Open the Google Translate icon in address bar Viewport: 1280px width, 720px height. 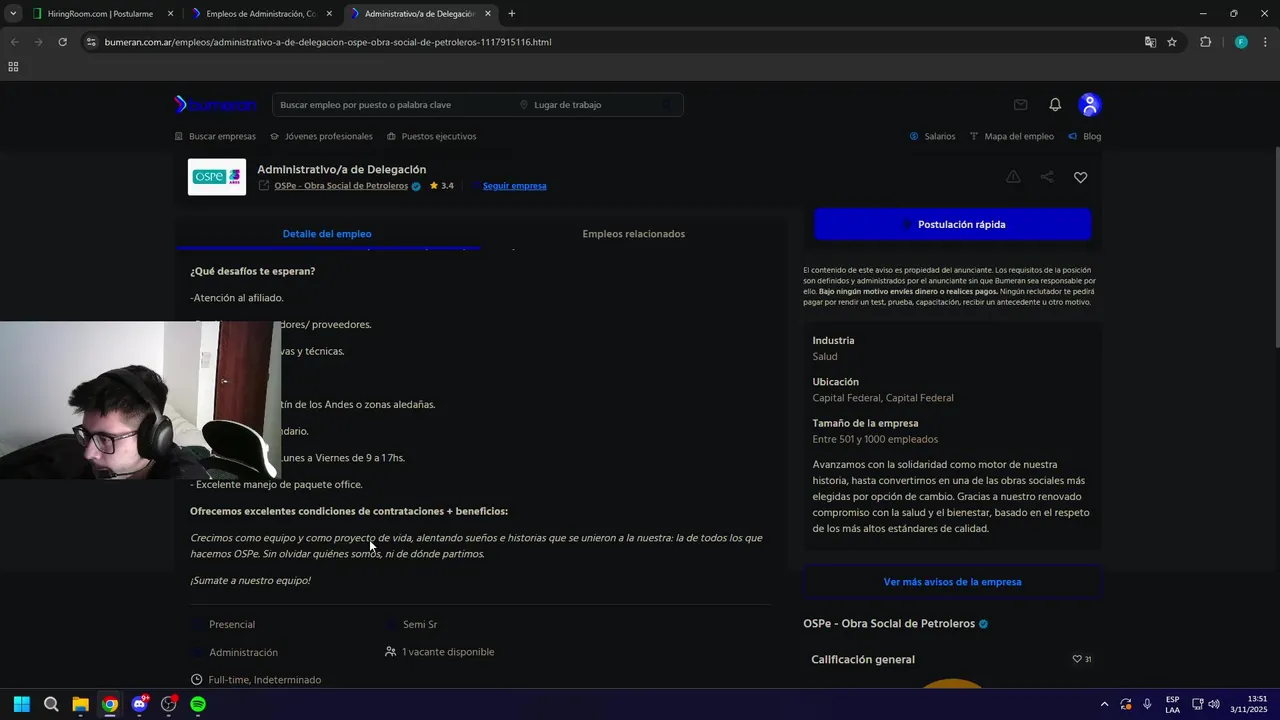pos(1150,42)
